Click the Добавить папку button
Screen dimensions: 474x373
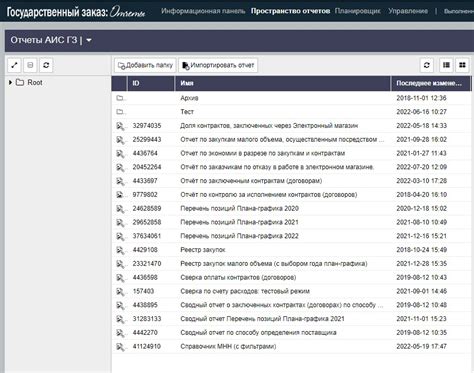(x=145, y=65)
